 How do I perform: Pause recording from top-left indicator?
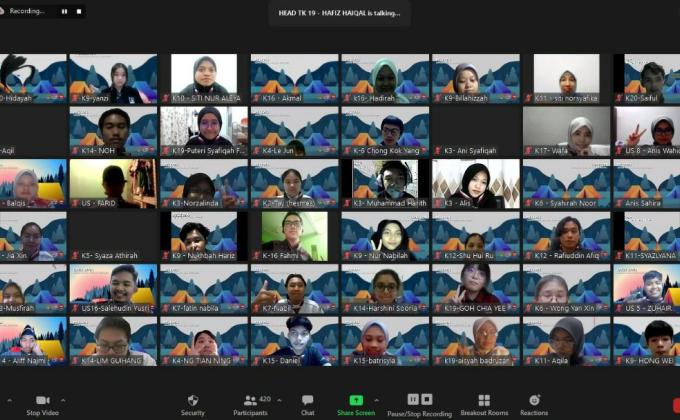point(64,11)
